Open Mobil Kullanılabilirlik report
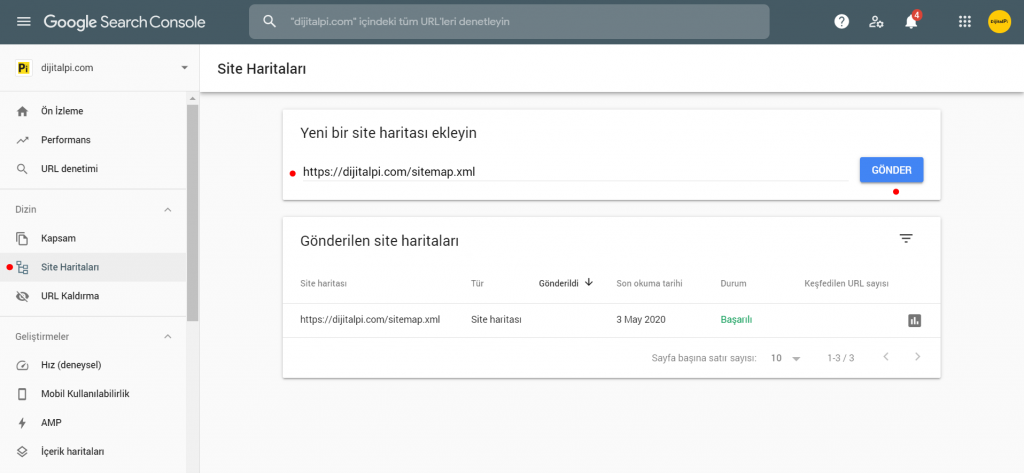The width and height of the screenshot is (1024, 473). tap(85, 394)
